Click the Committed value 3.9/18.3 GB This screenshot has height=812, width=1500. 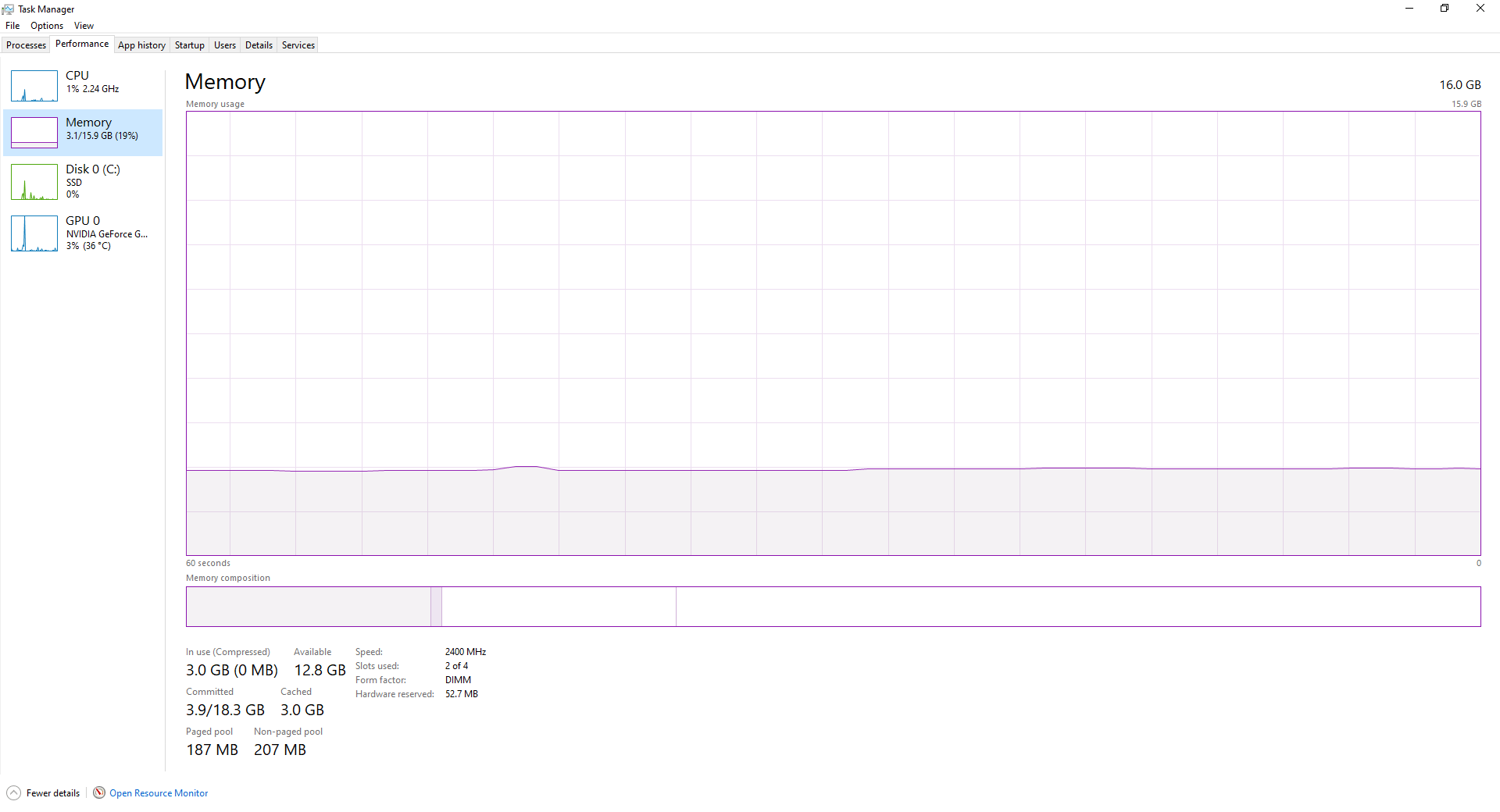coord(225,710)
